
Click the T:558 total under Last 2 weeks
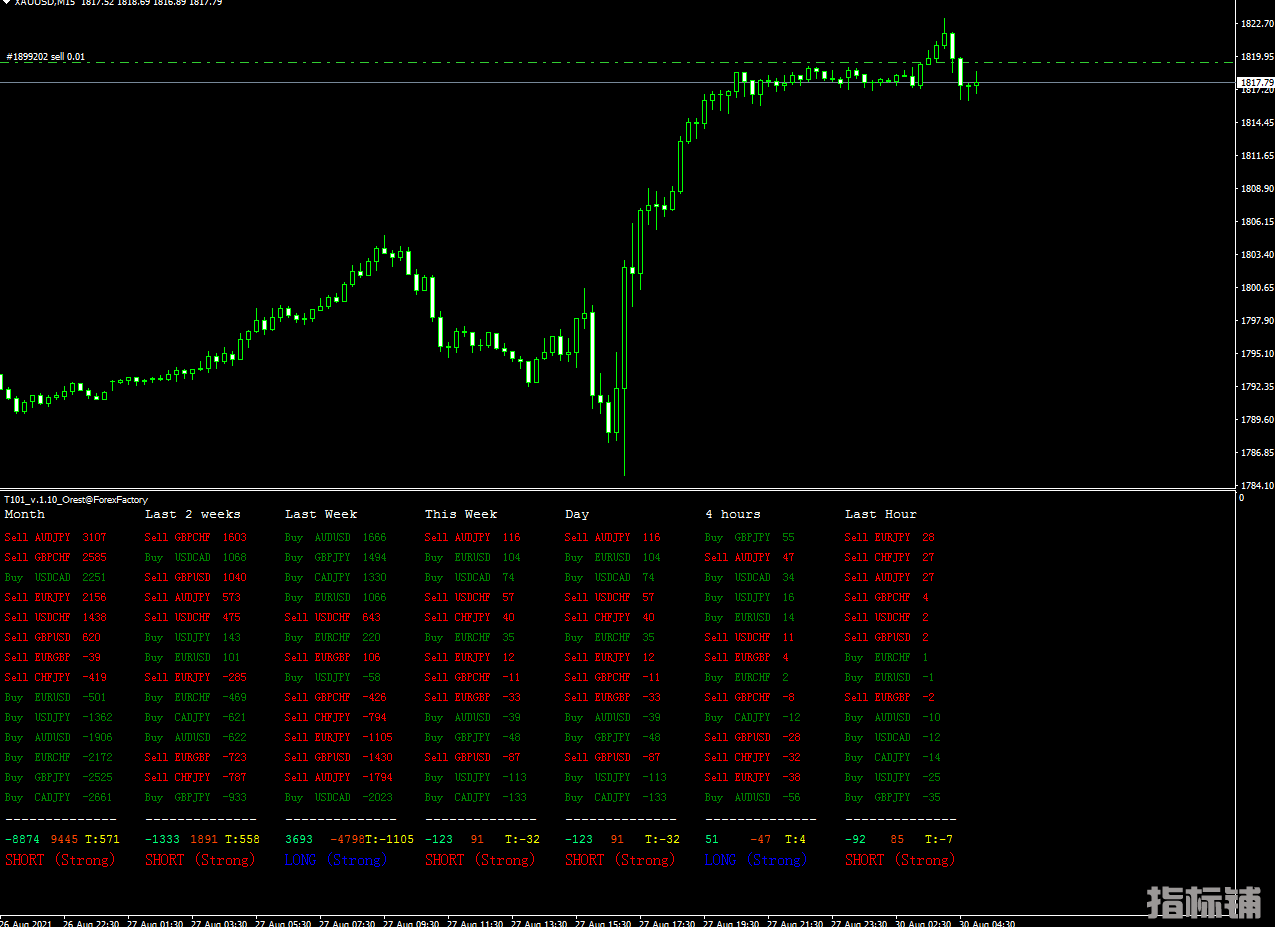[242, 839]
